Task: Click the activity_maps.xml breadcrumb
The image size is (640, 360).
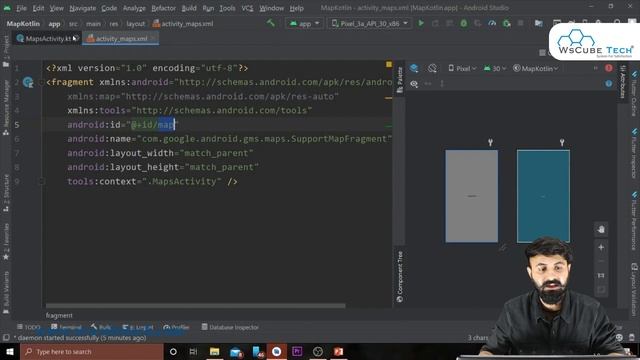Action: (183, 24)
